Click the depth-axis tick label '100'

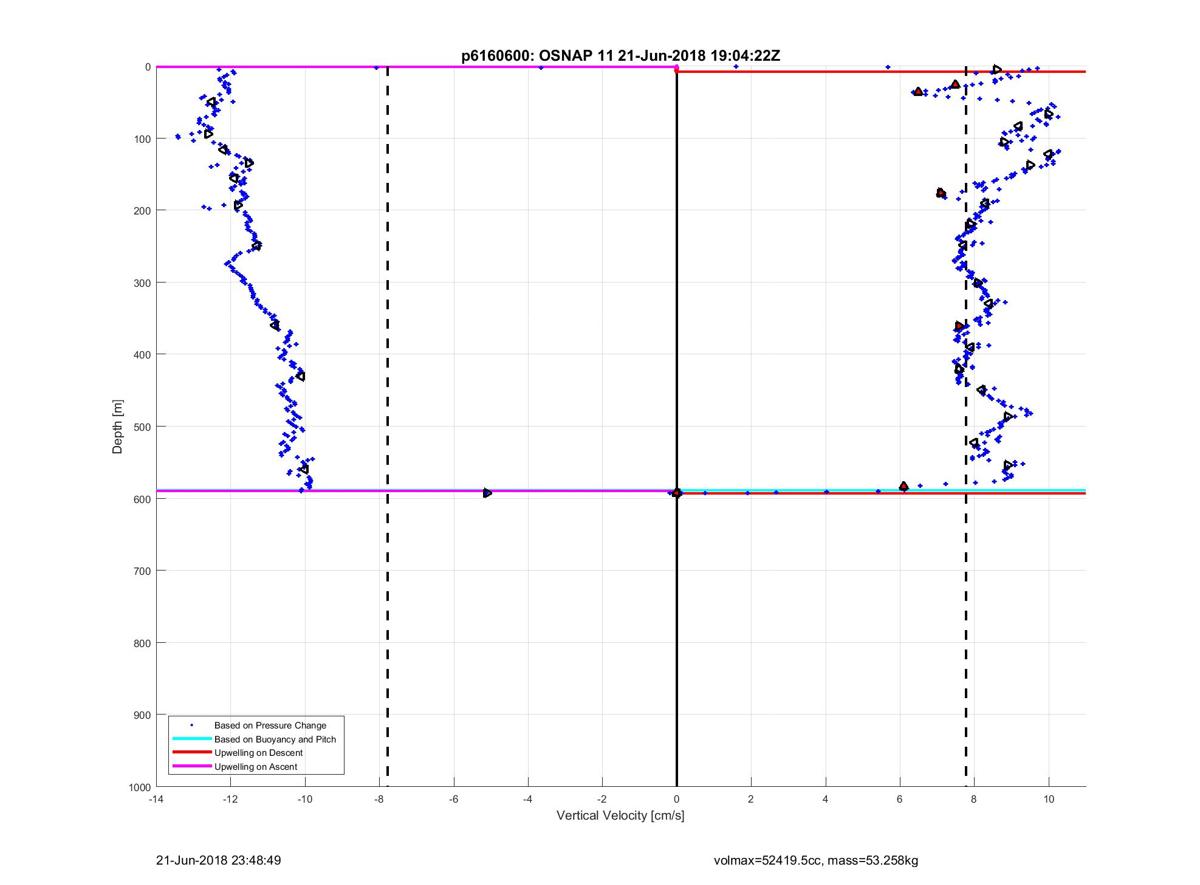pos(141,139)
